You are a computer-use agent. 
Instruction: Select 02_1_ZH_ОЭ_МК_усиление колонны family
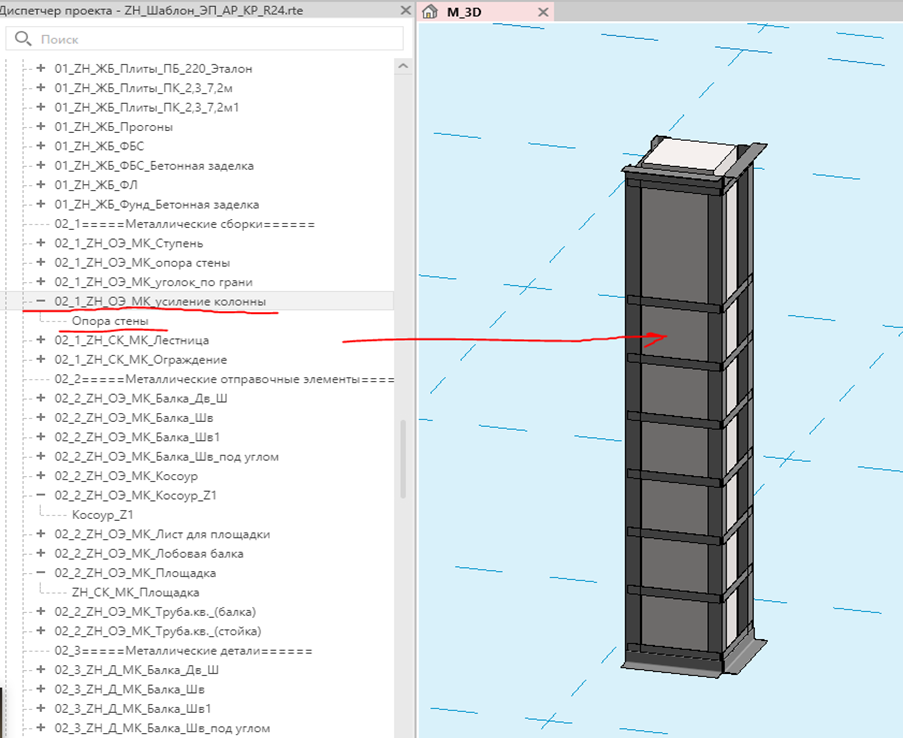pos(160,301)
